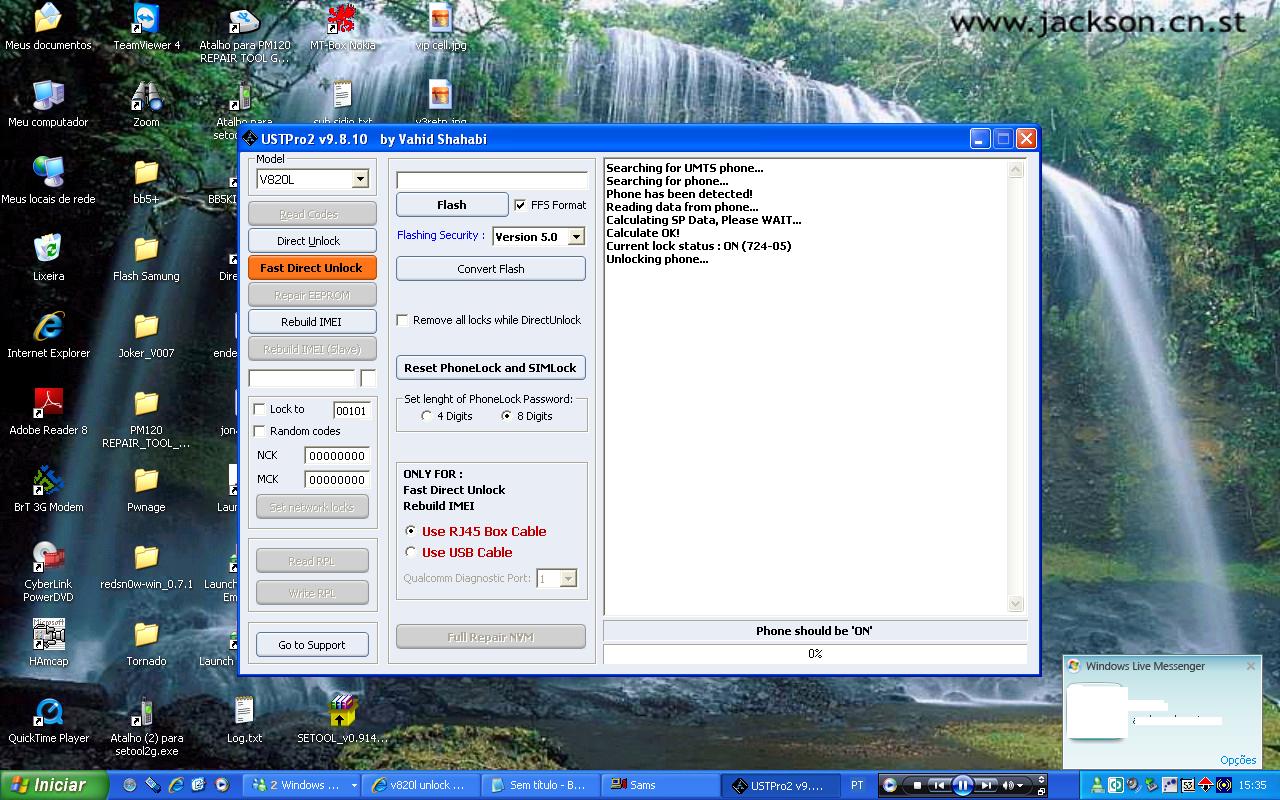
Task: Open PM120 REPAIR_TOOL folder
Action: (x=146, y=418)
